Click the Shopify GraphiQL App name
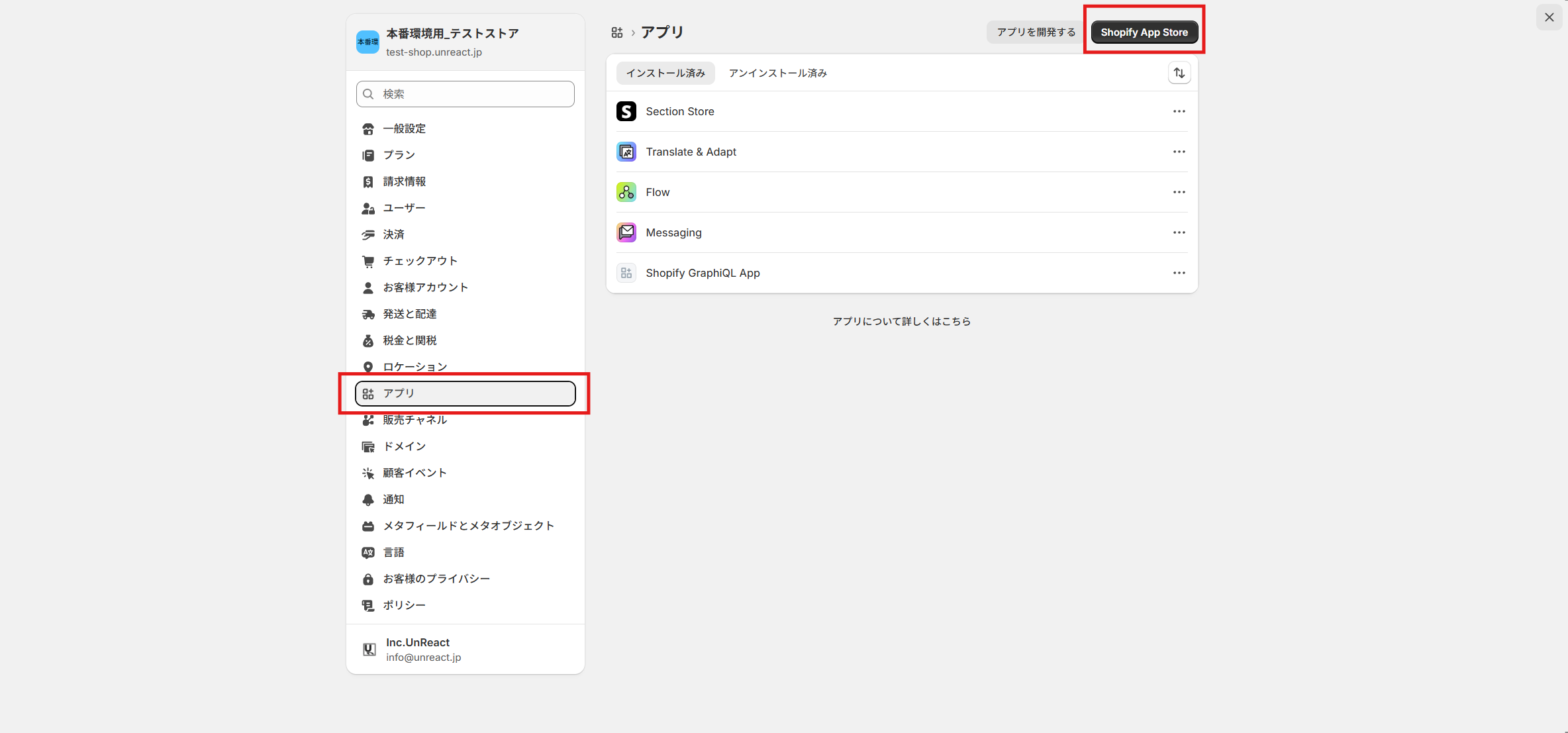This screenshot has width=1568, height=733. (703, 273)
